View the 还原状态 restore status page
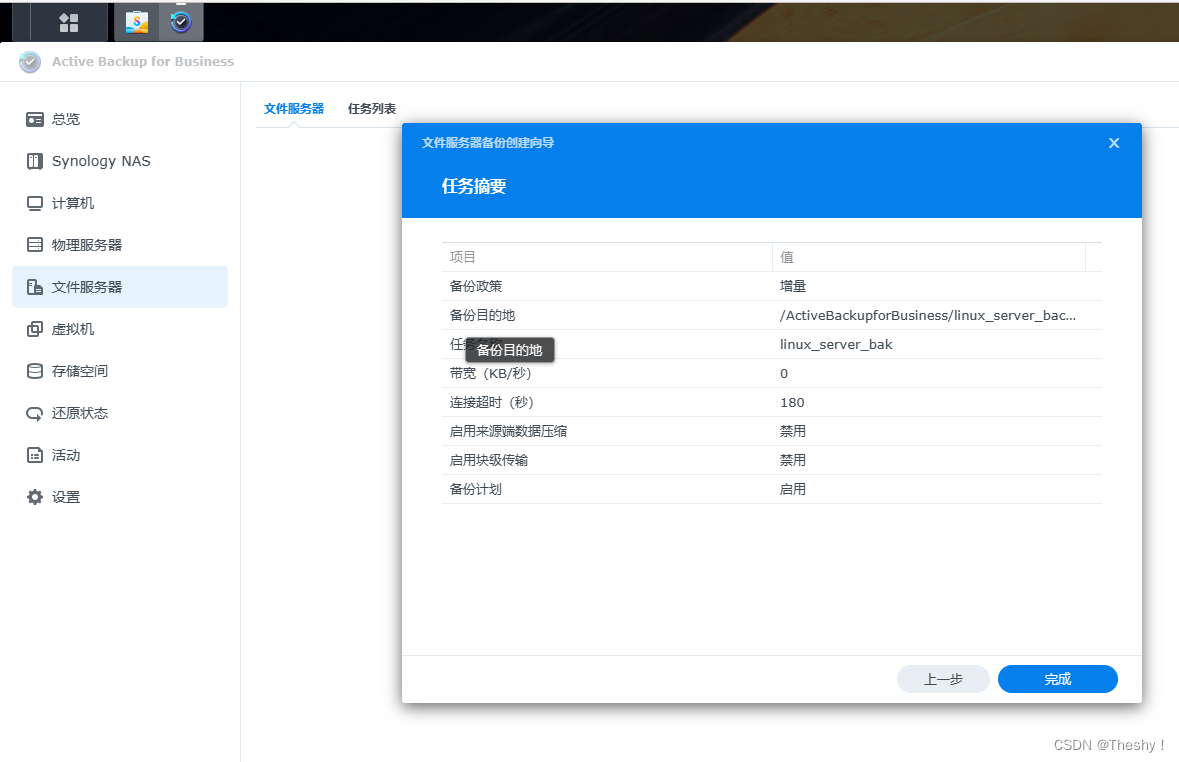1179x762 pixels. [x=73, y=412]
